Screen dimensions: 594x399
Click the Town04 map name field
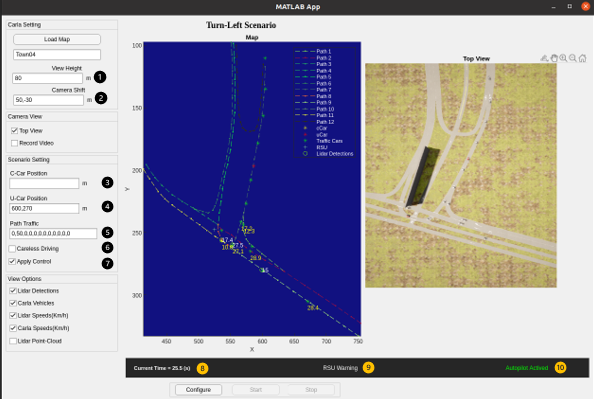[57, 55]
